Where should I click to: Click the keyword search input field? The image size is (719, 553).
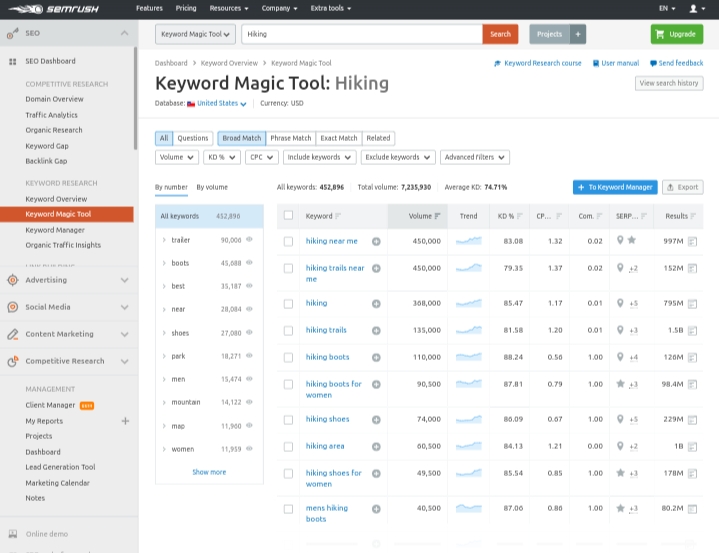[x=362, y=34]
